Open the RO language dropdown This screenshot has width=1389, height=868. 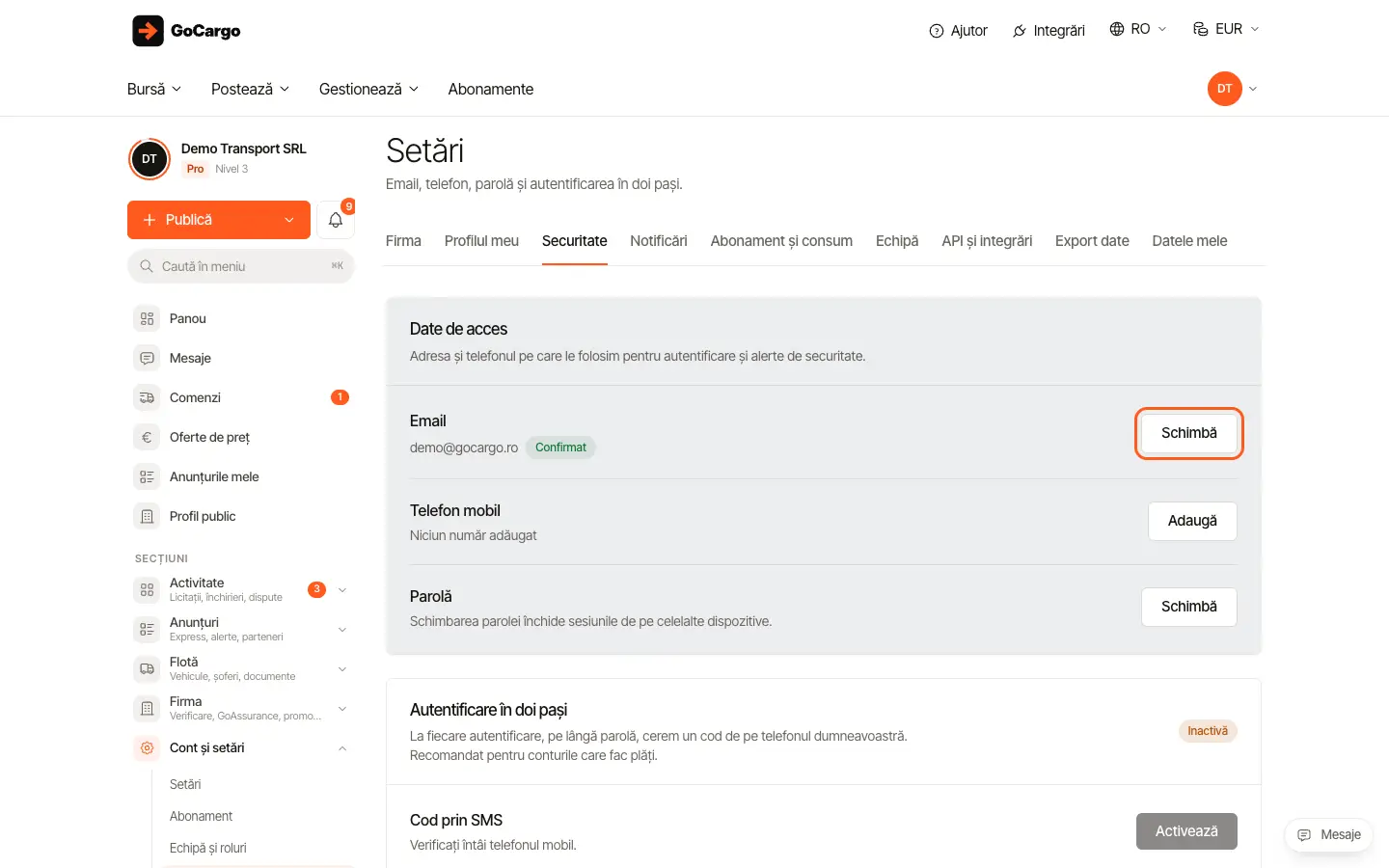[x=1137, y=29]
